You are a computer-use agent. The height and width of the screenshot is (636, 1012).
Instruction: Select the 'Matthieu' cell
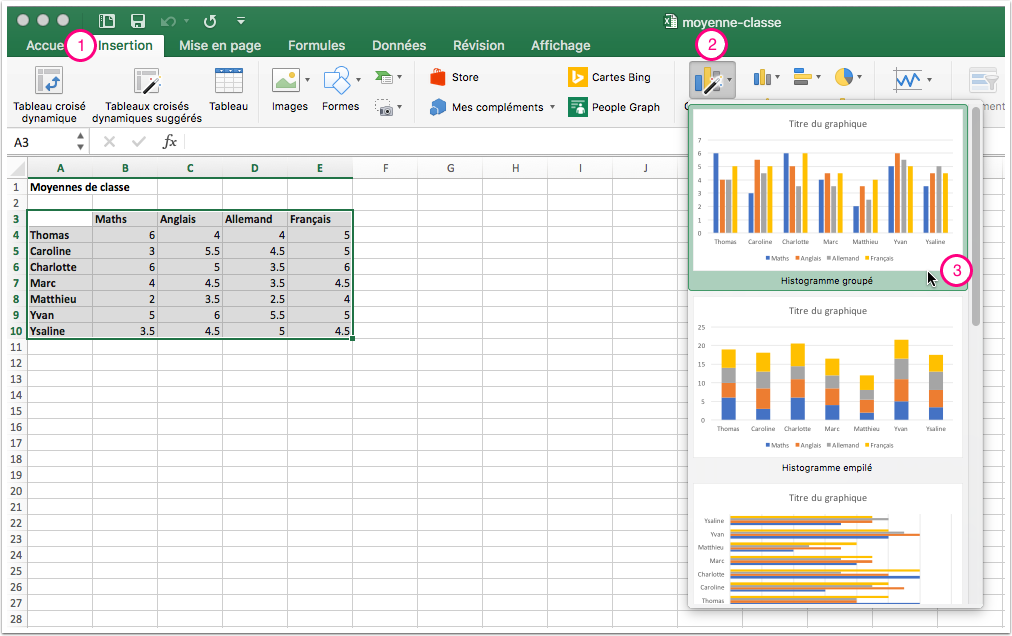click(x=60, y=299)
